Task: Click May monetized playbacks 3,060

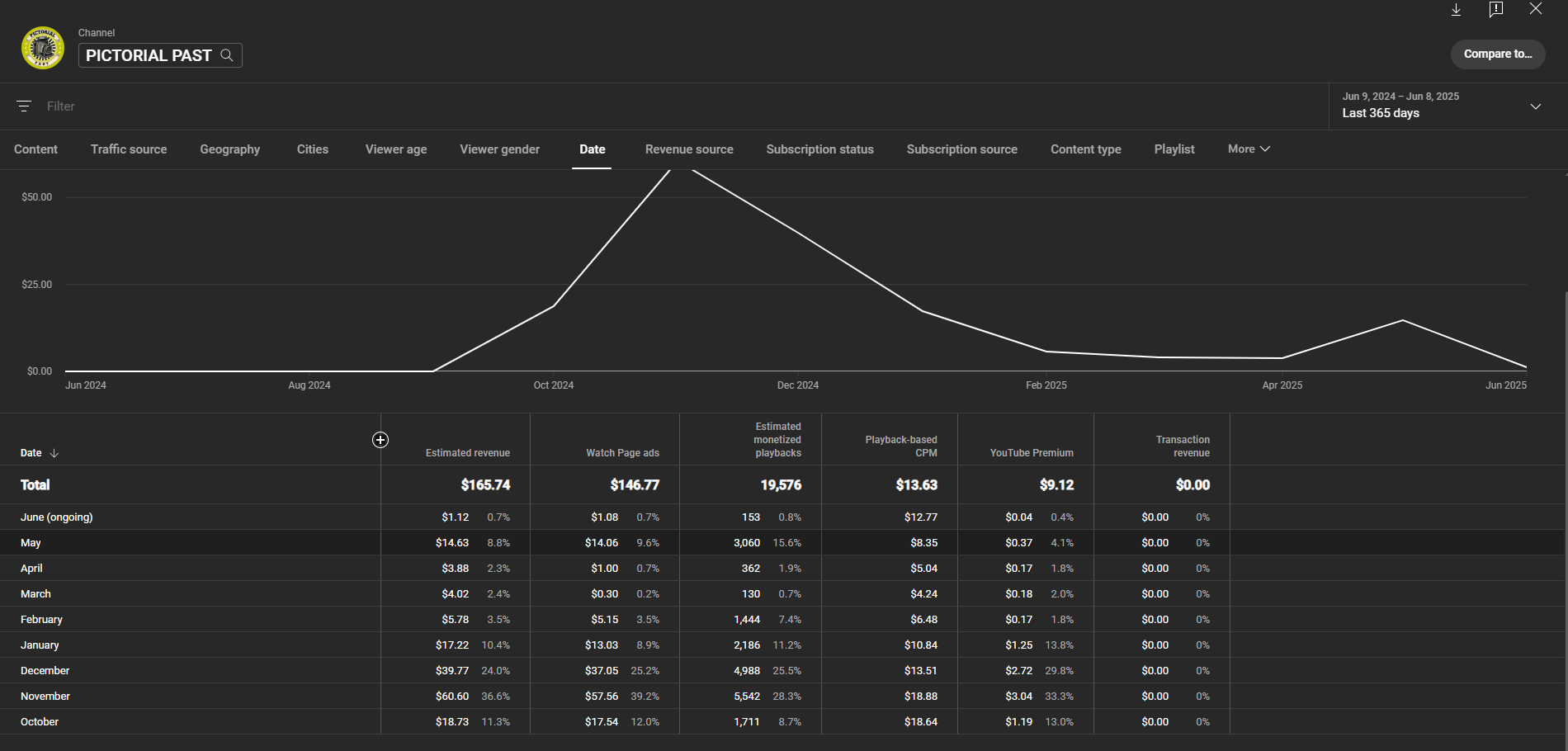Action: tap(747, 543)
